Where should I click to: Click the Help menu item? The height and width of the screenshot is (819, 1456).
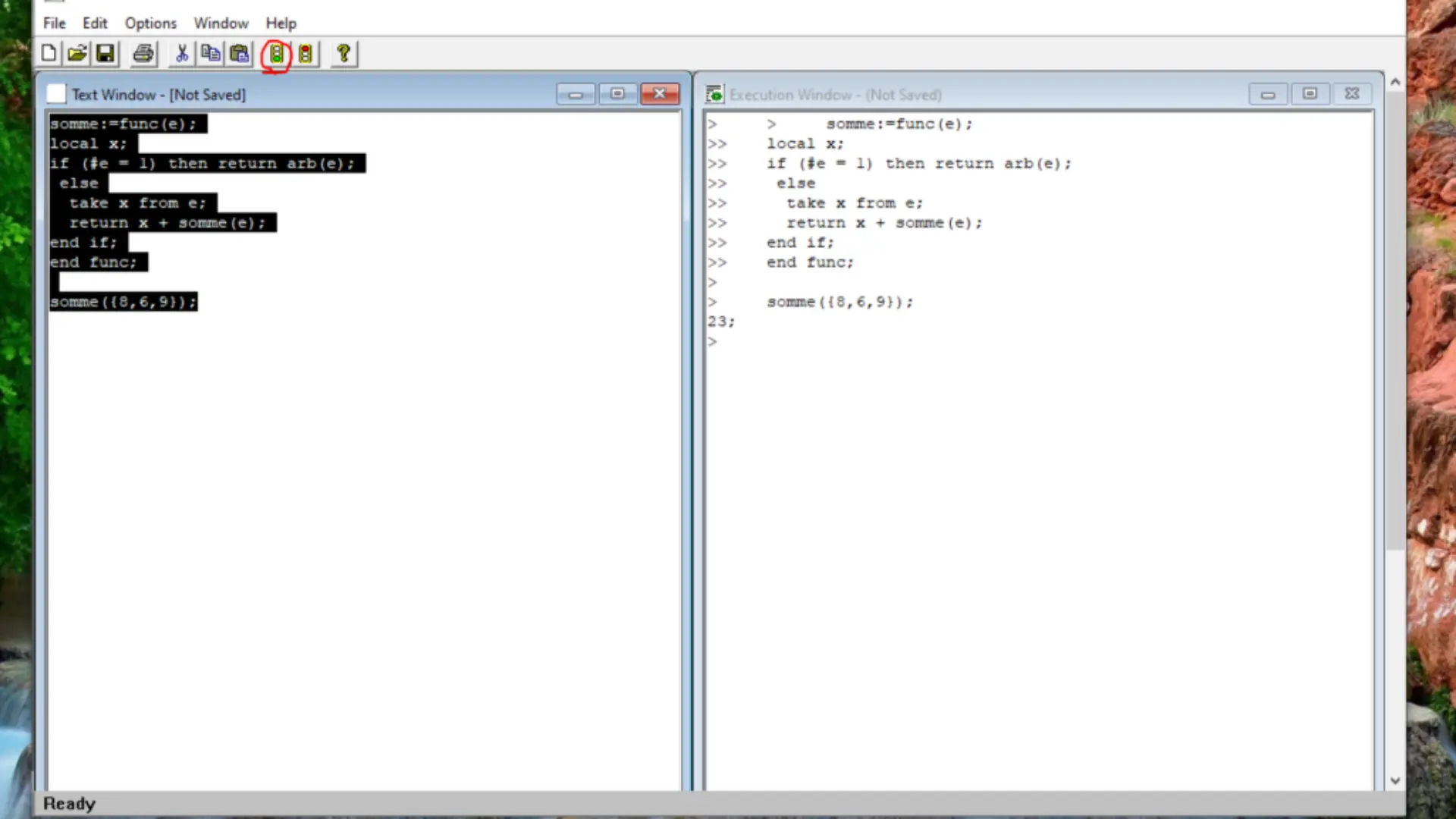pyautogui.click(x=280, y=23)
